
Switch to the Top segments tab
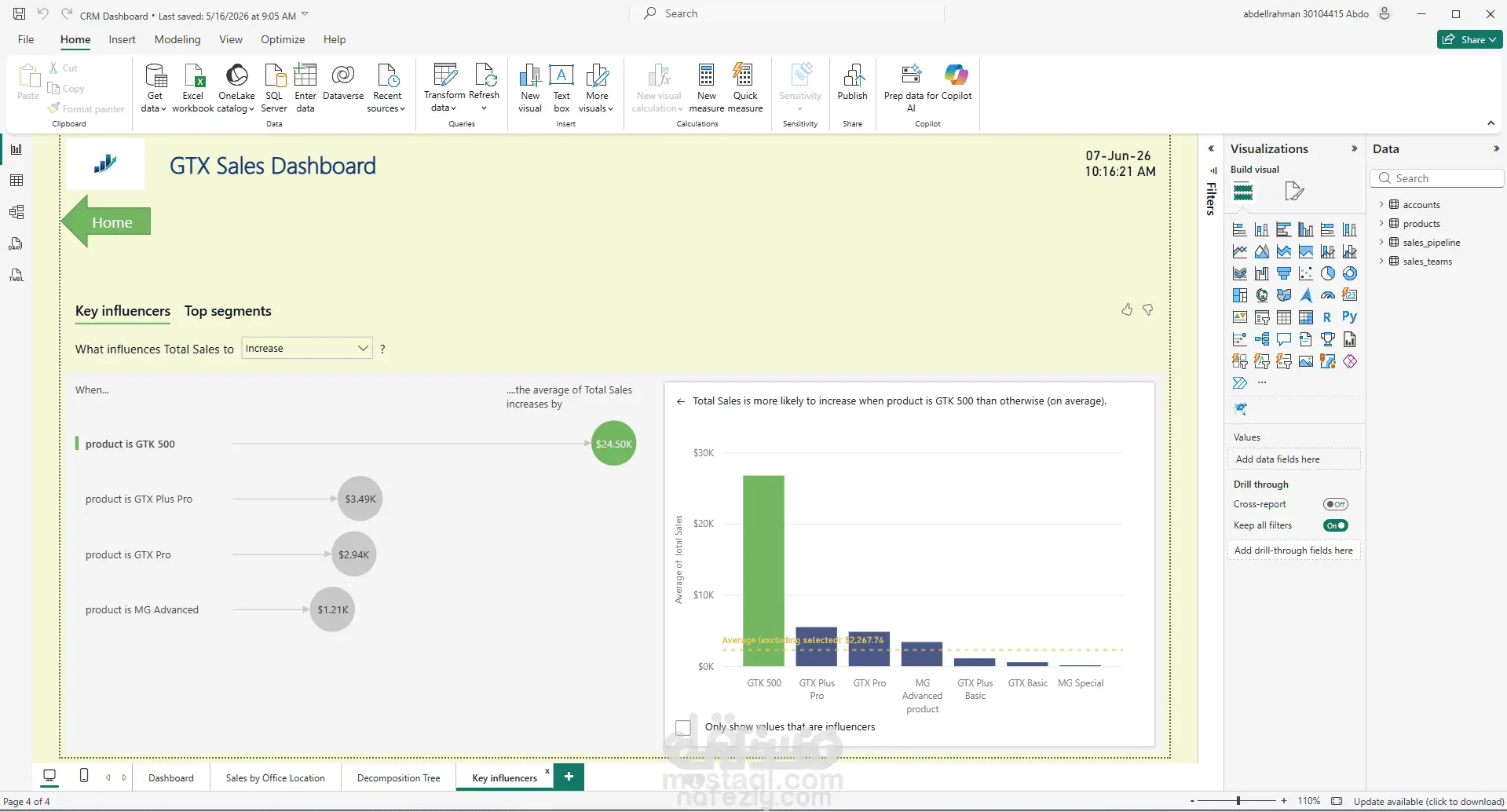point(228,311)
